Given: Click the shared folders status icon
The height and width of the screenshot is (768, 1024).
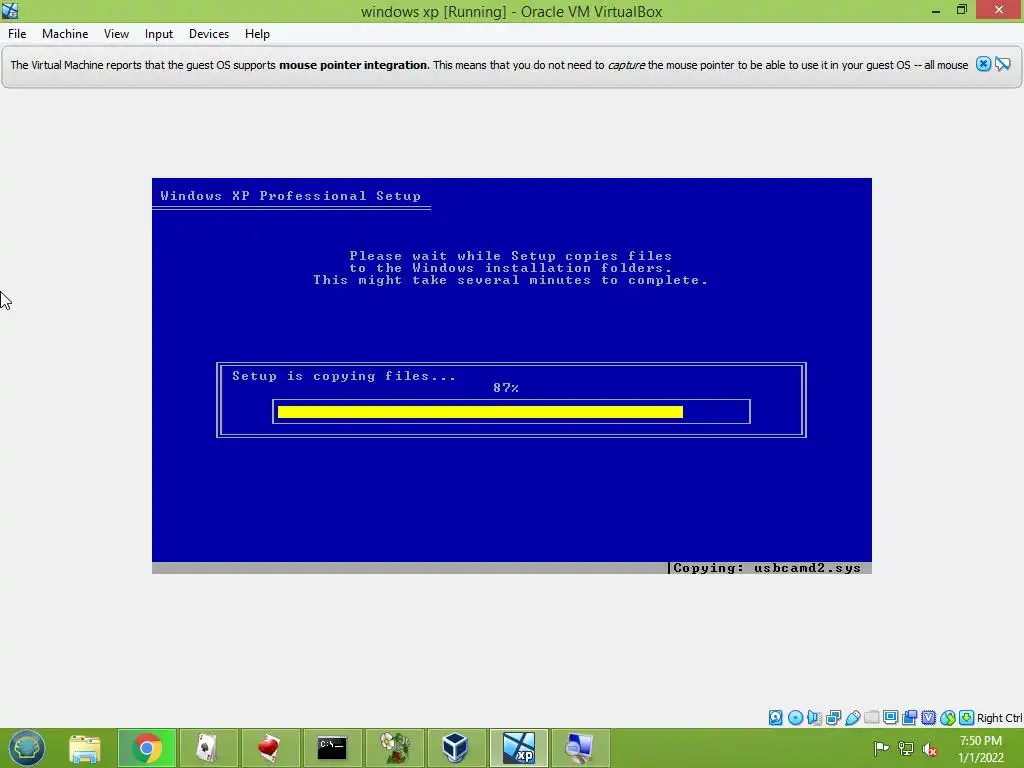Looking at the screenshot, I should coord(871,718).
